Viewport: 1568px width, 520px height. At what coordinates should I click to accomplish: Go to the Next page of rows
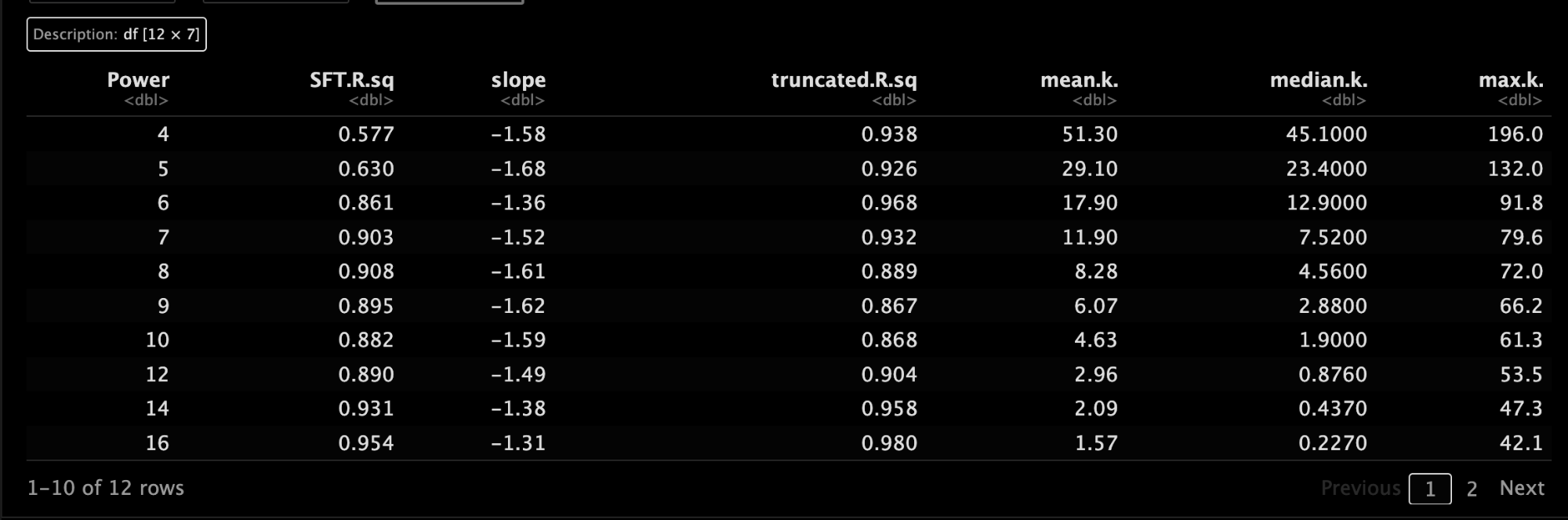(1522, 488)
